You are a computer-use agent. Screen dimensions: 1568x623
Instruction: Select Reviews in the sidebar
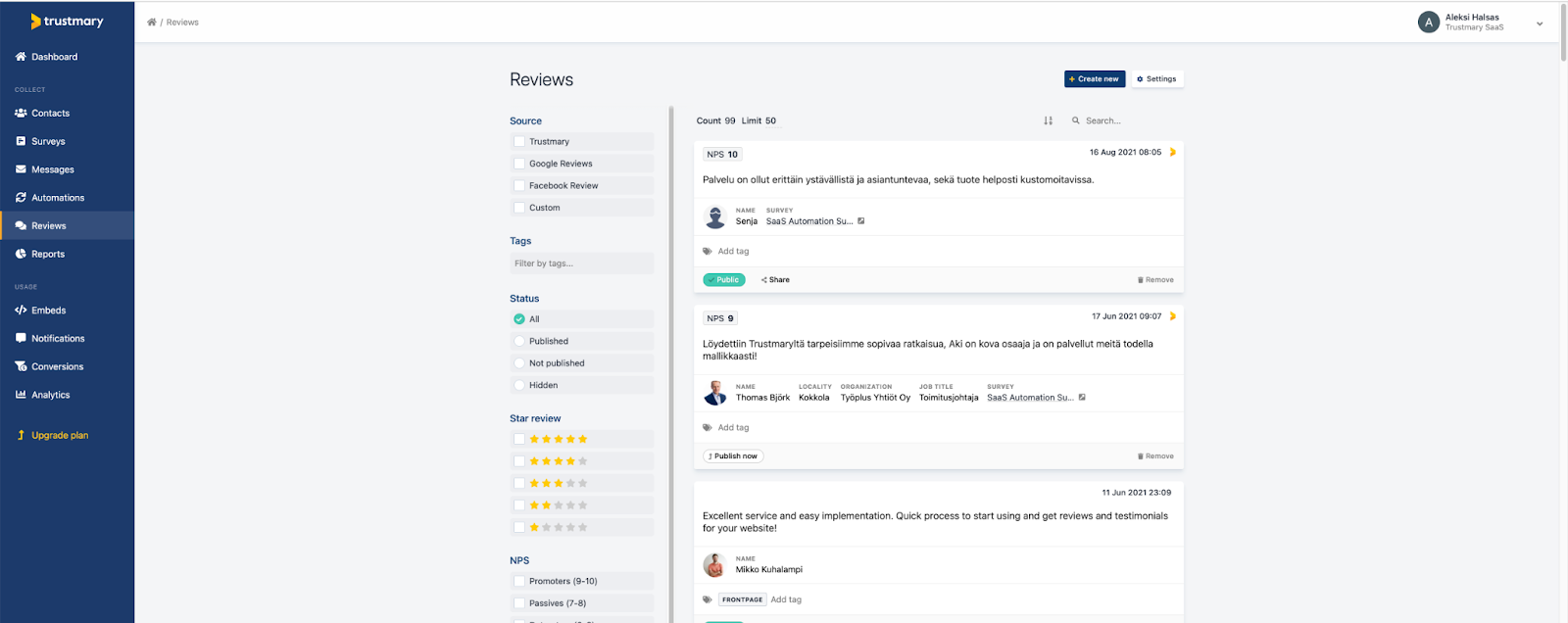click(x=67, y=225)
